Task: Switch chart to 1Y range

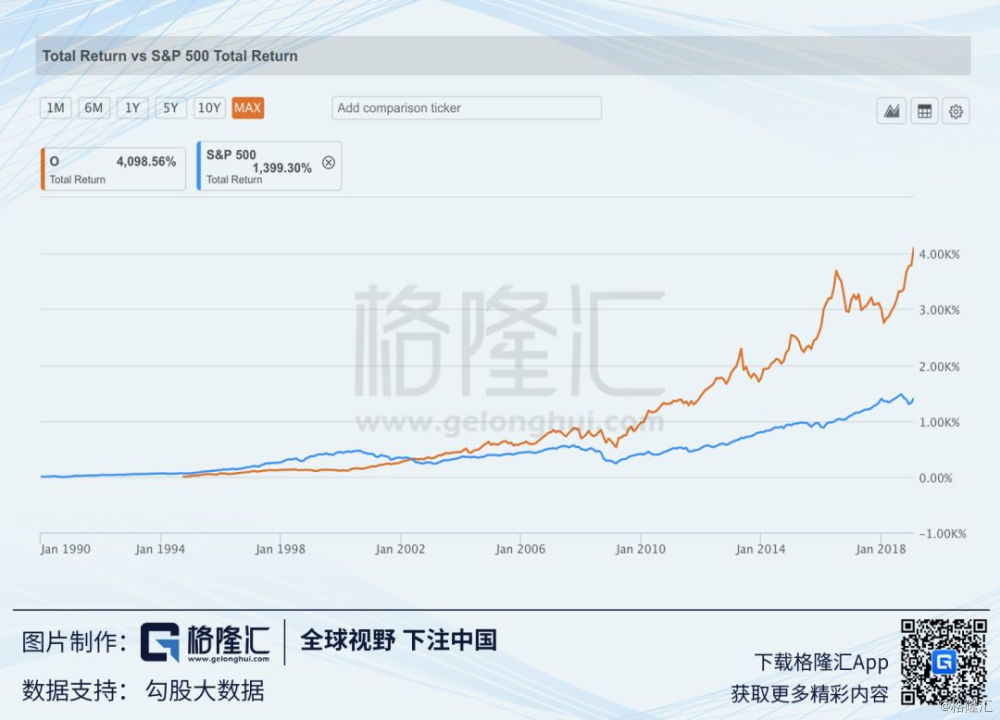Action: 131,108
